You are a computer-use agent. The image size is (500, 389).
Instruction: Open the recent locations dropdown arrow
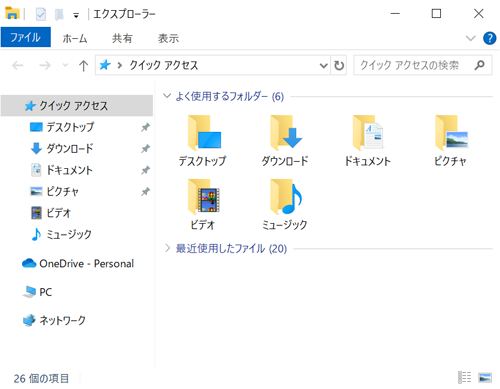coord(65,65)
